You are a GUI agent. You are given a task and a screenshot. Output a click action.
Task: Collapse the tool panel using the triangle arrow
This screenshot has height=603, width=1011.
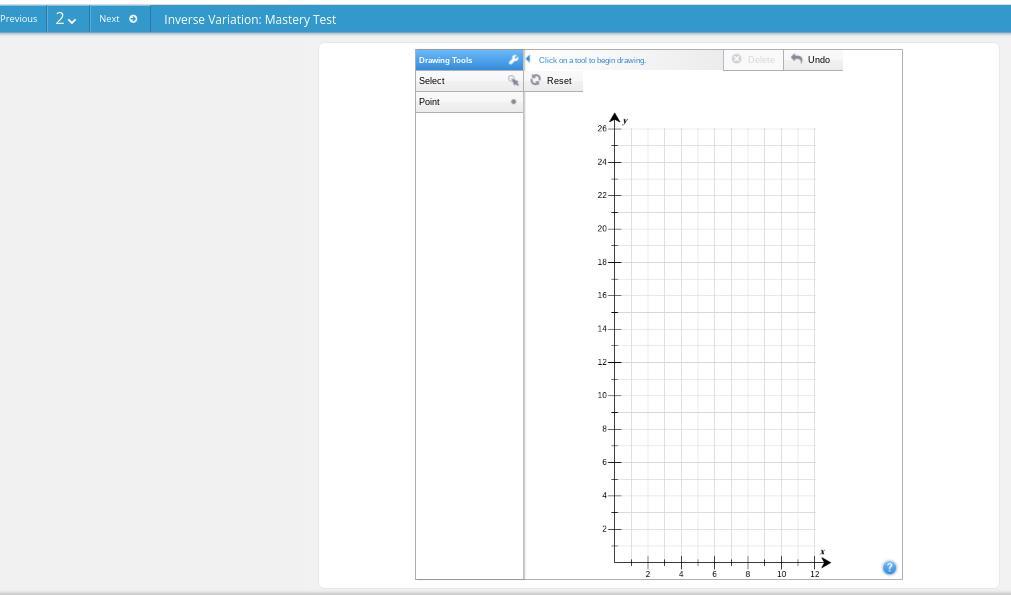coord(529,59)
